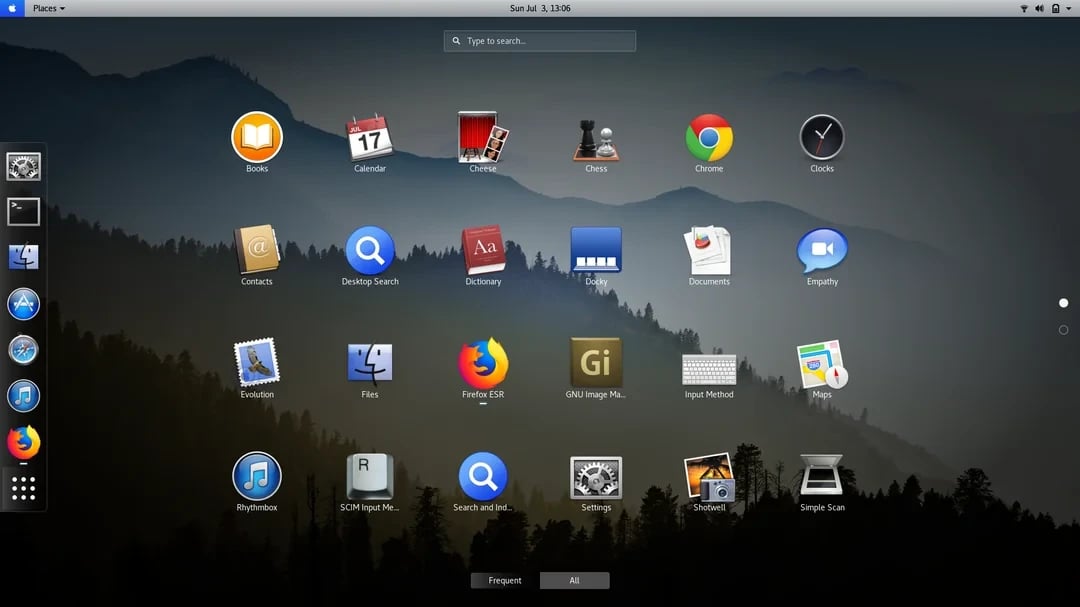Open the Dictionary app
Image resolution: width=1080 pixels, height=607 pixels.
(483, 249)
